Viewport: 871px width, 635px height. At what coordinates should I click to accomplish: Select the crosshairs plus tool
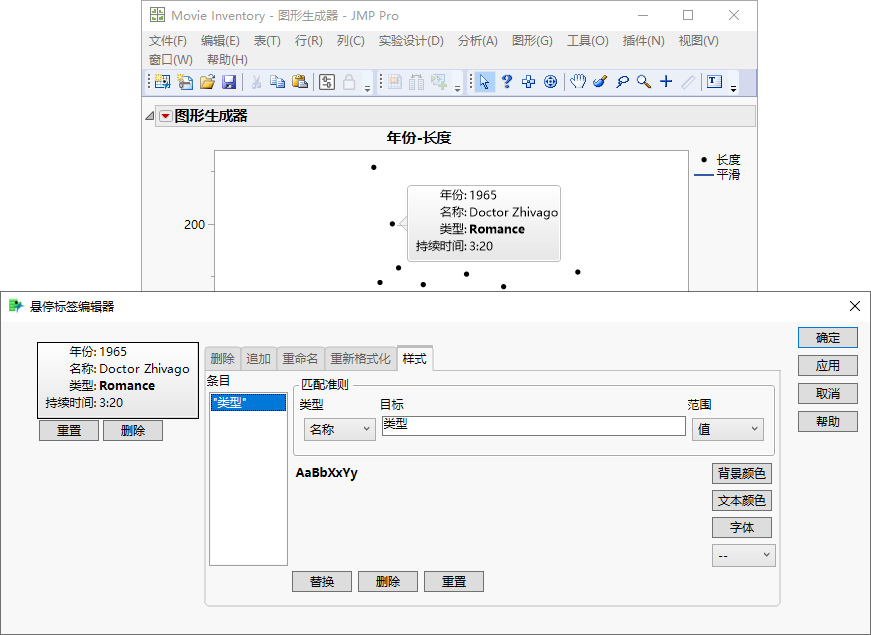coord(666,82)
